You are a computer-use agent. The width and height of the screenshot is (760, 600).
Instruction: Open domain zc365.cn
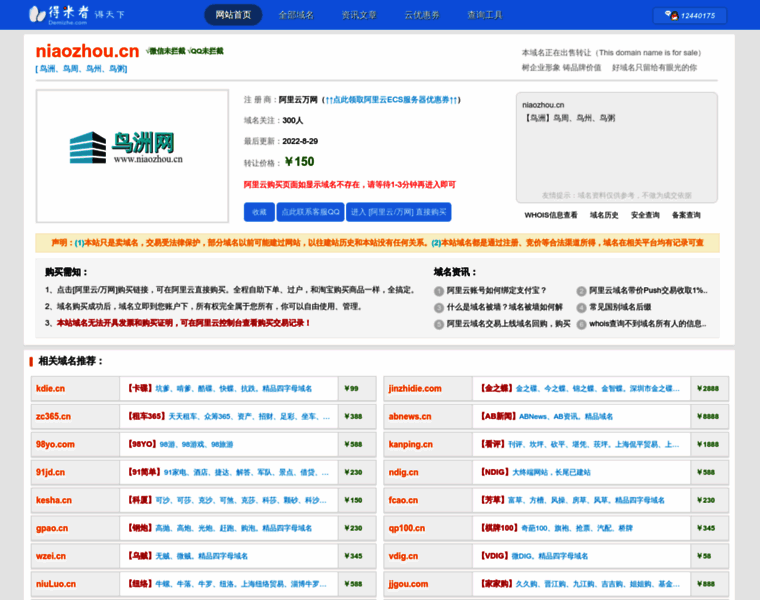click(53, 417)
